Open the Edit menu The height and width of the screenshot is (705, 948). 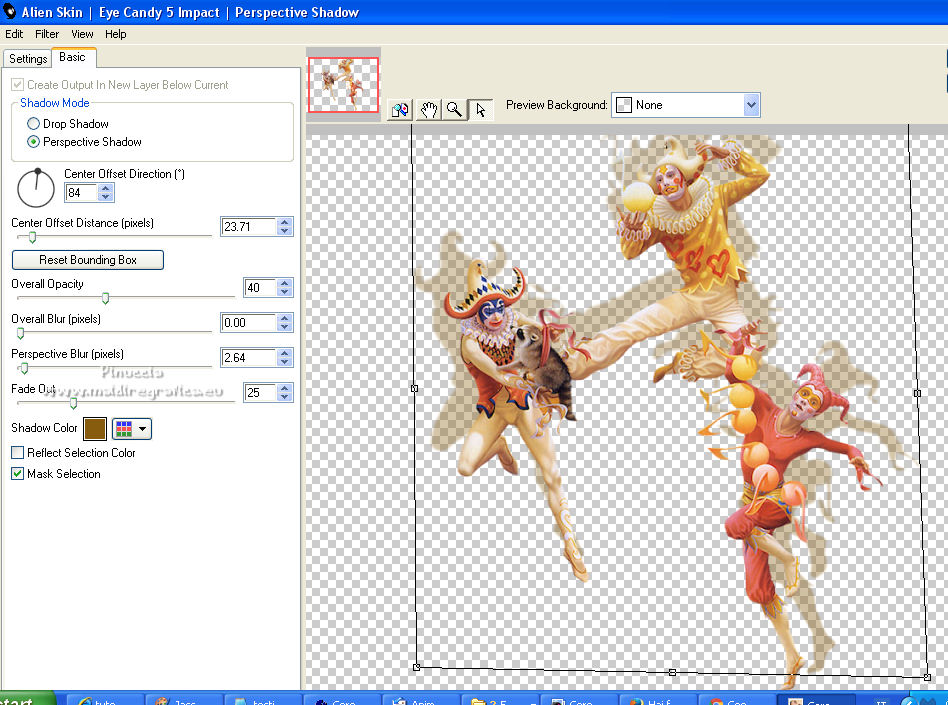[14, 34]
